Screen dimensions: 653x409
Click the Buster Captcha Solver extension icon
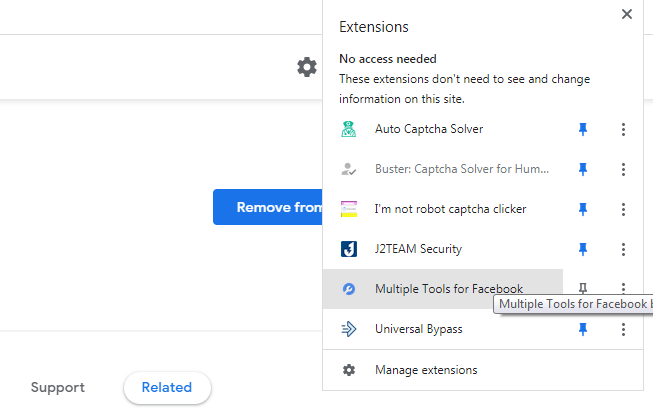349,169
